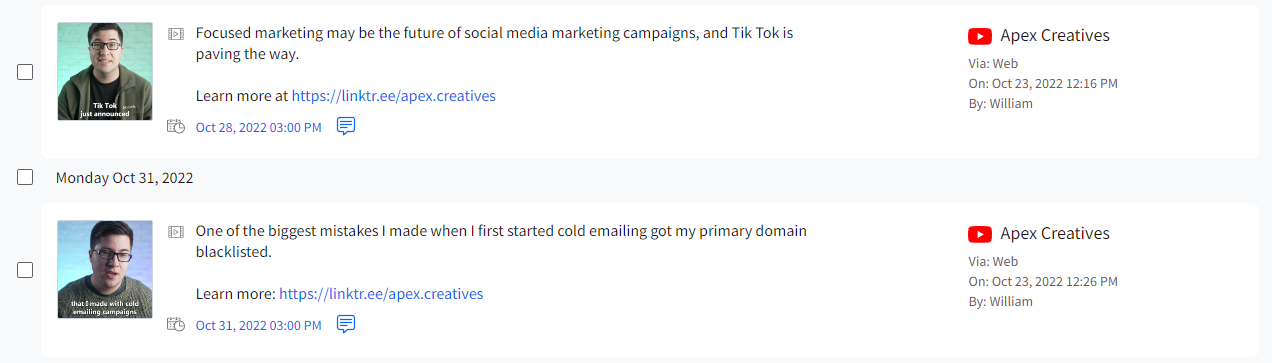Click YouTube icon of the 12:26 PM post
Viewport: 1272px width, 363px height.
(x=980, y=234)
